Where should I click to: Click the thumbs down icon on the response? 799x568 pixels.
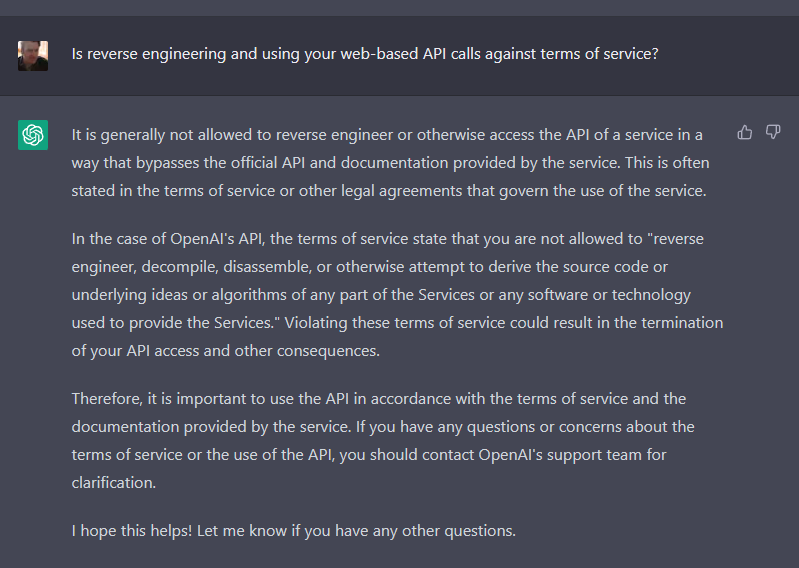[x=773, y=132]
